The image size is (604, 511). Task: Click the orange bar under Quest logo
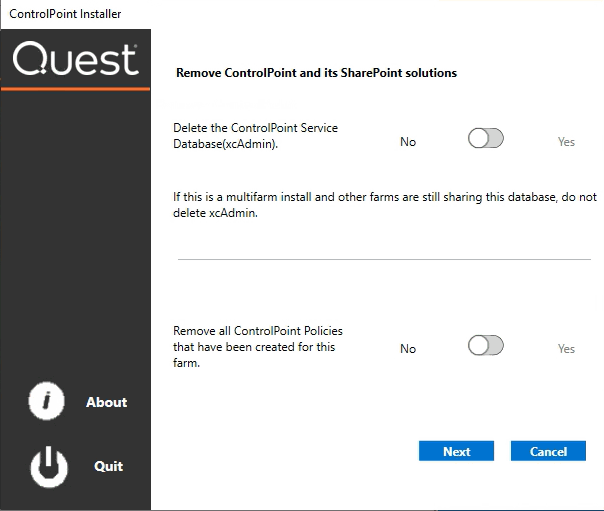click(x=75, y=89)
